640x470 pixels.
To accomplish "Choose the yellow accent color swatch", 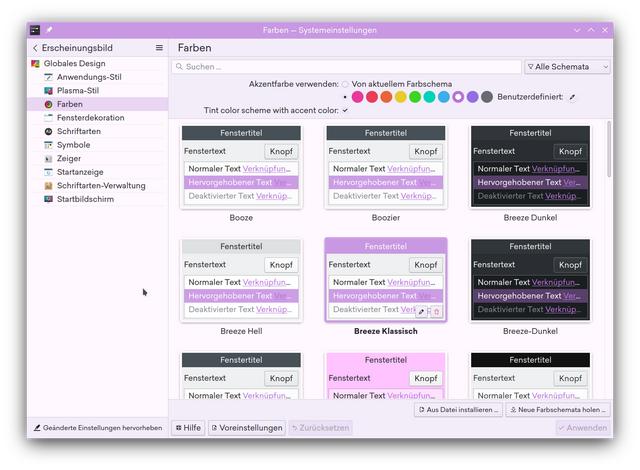I will coord(401,97).
